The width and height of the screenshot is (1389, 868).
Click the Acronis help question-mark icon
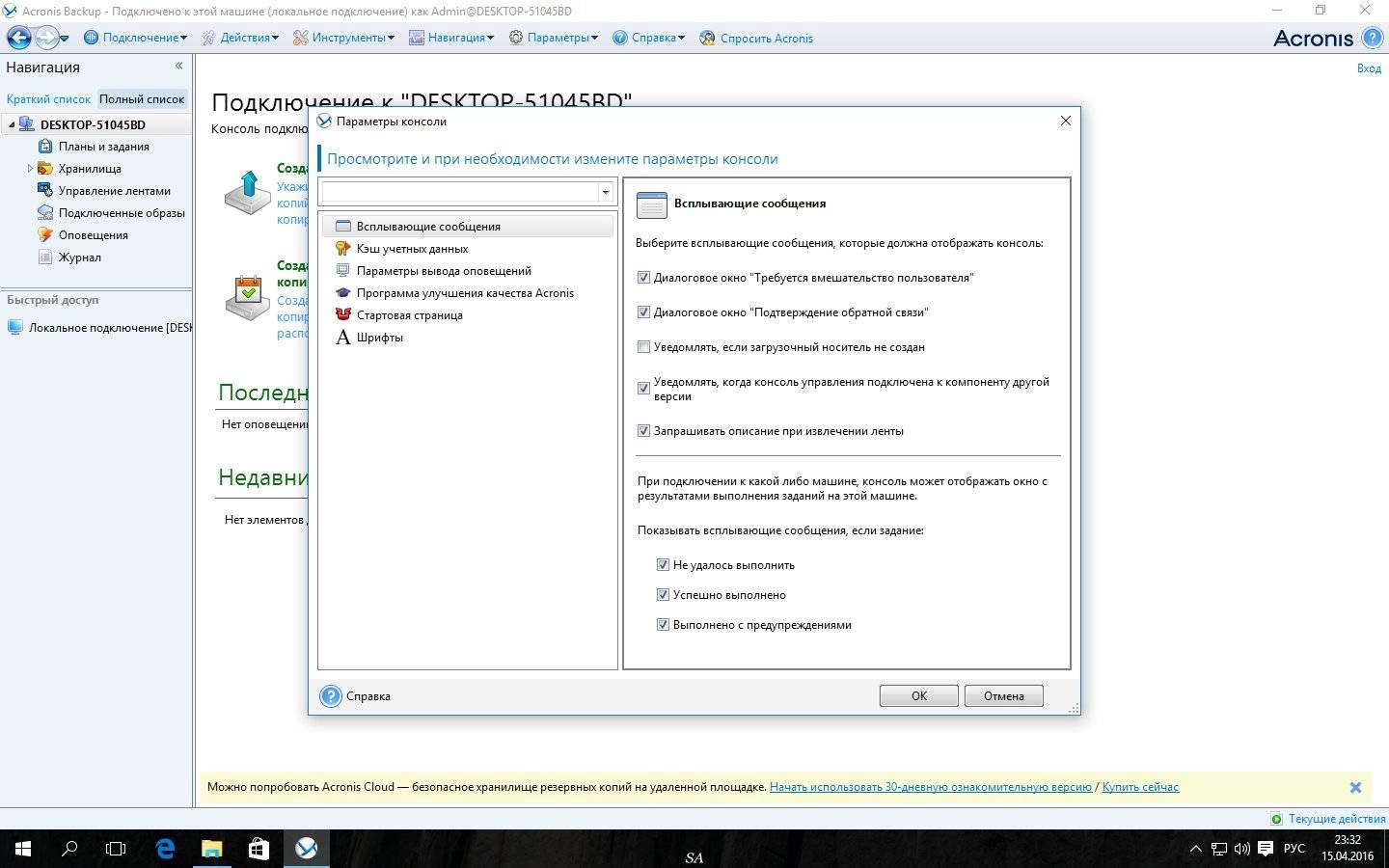click(1372, 38)
